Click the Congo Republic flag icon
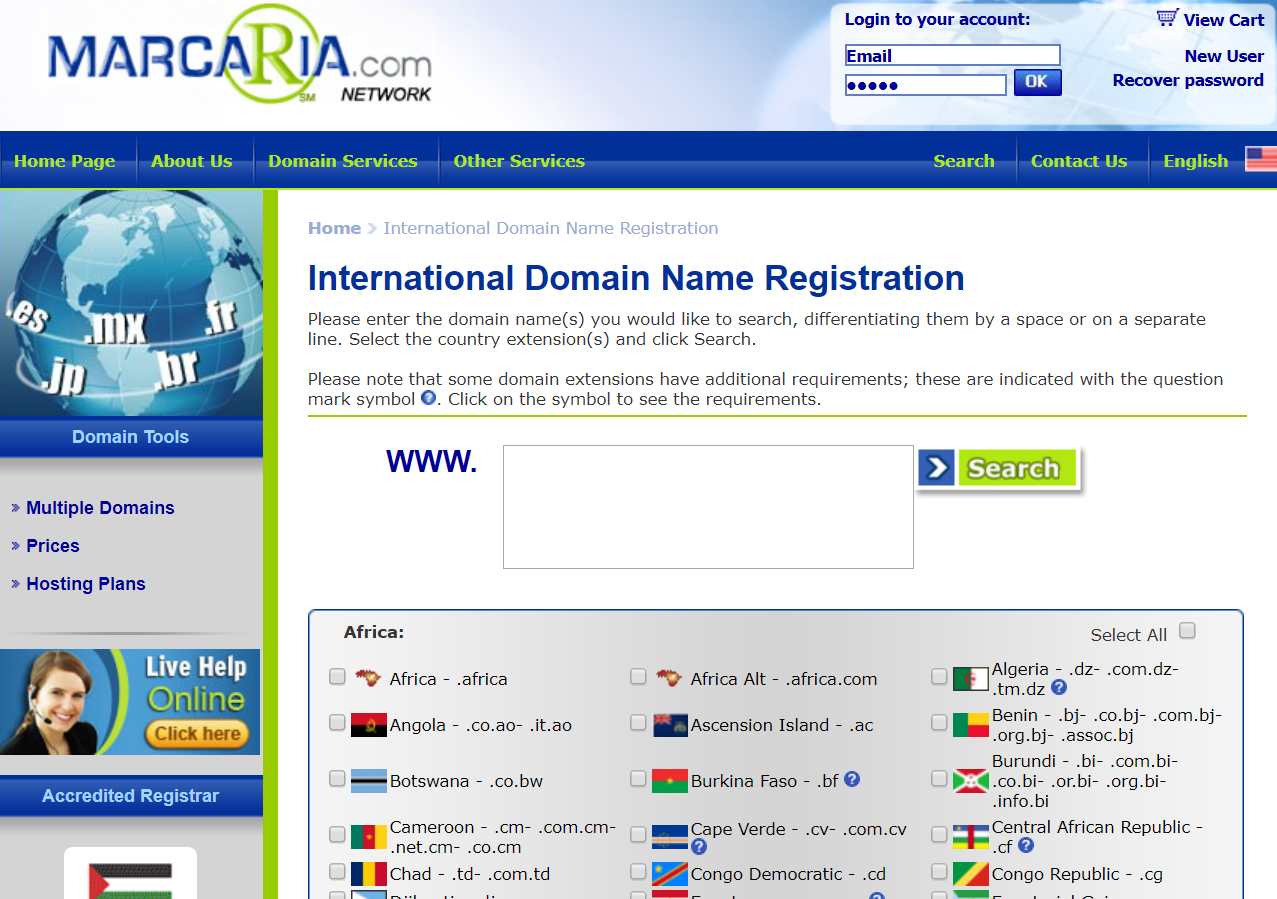 [x=970, y=873]
